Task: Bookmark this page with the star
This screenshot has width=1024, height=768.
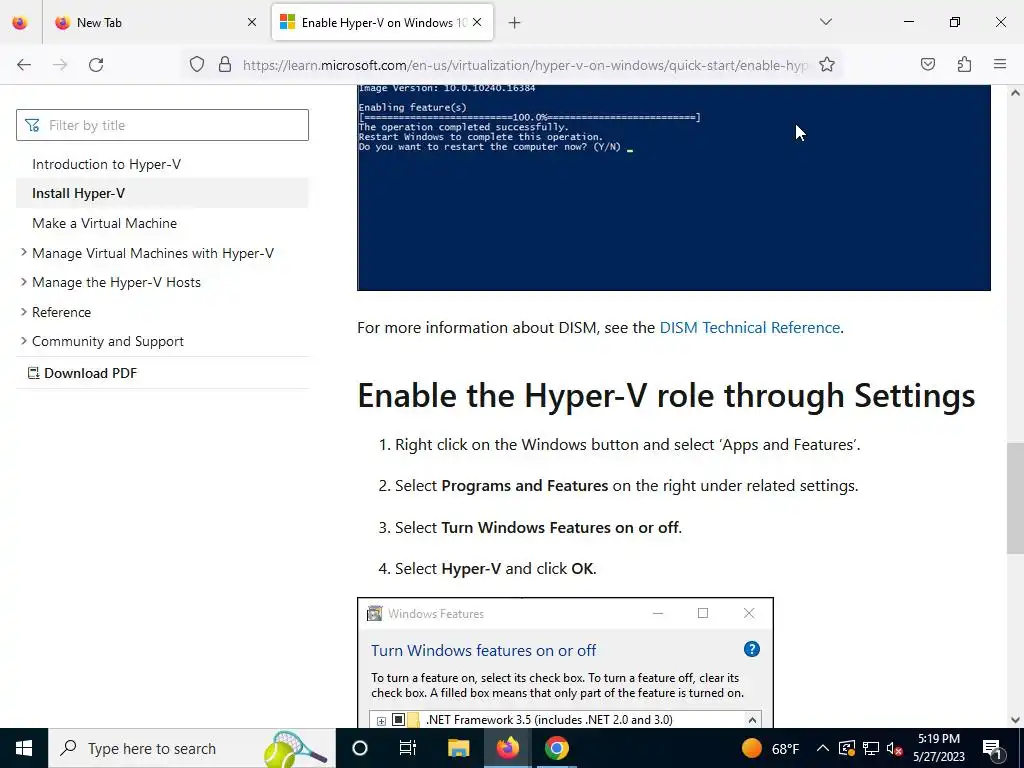Action: click(x=827, y=65)
